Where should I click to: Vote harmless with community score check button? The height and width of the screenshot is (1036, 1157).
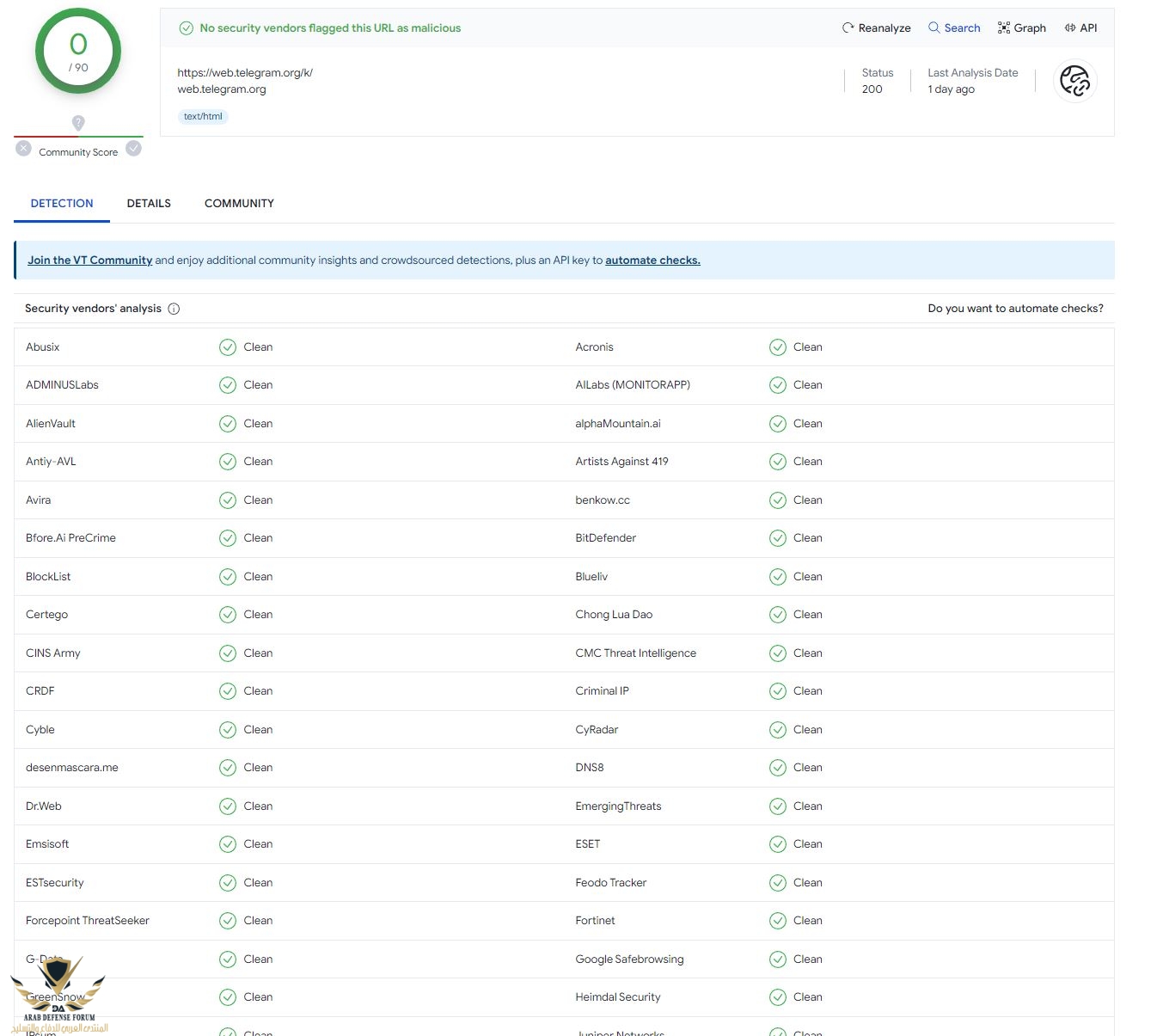tap(133, 149)
